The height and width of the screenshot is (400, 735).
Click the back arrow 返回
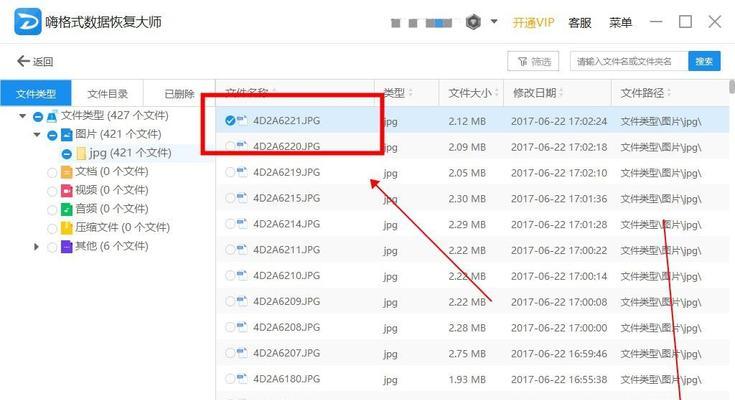tap(35, 61)
